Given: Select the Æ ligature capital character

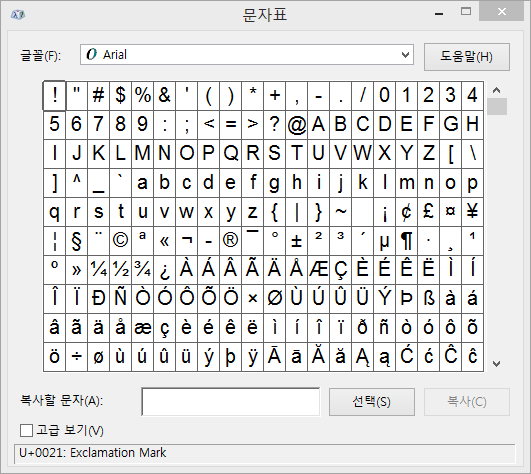Looking at the screenshot, I should [319, 270].
